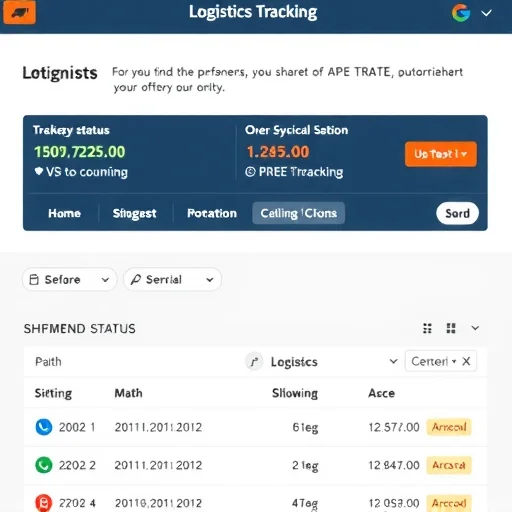The width and height of the screenshot is (512, 512).
Task: Open the Sefore filter dropdown
Action: tap(69, 279)
